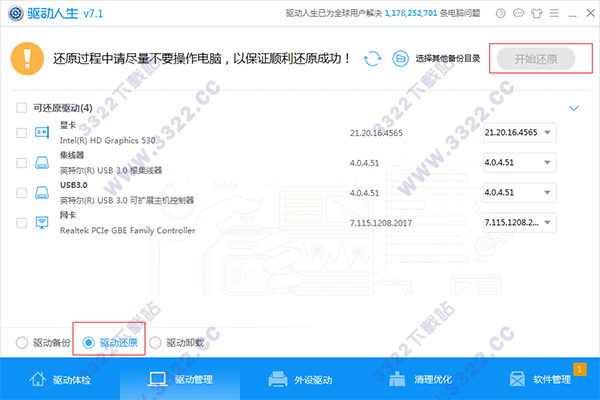Open the skin shirt icon

(x=536, y=13)
